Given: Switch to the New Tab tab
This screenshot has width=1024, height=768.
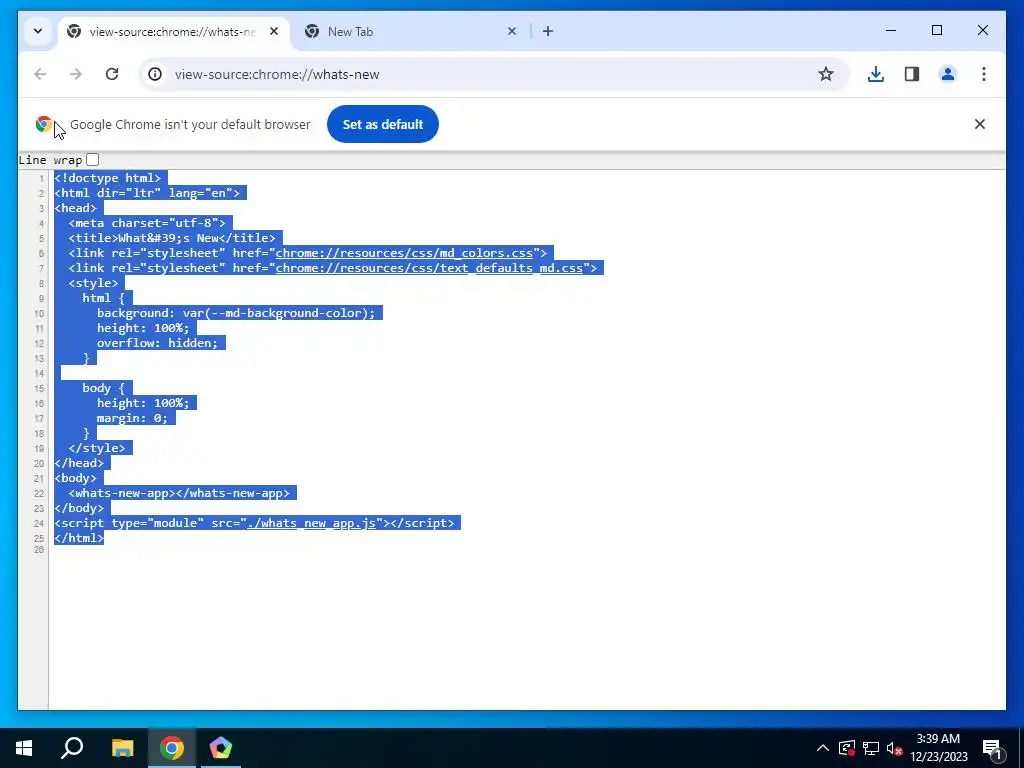Looking at the screenshot, I should click(x=411, y=31).
